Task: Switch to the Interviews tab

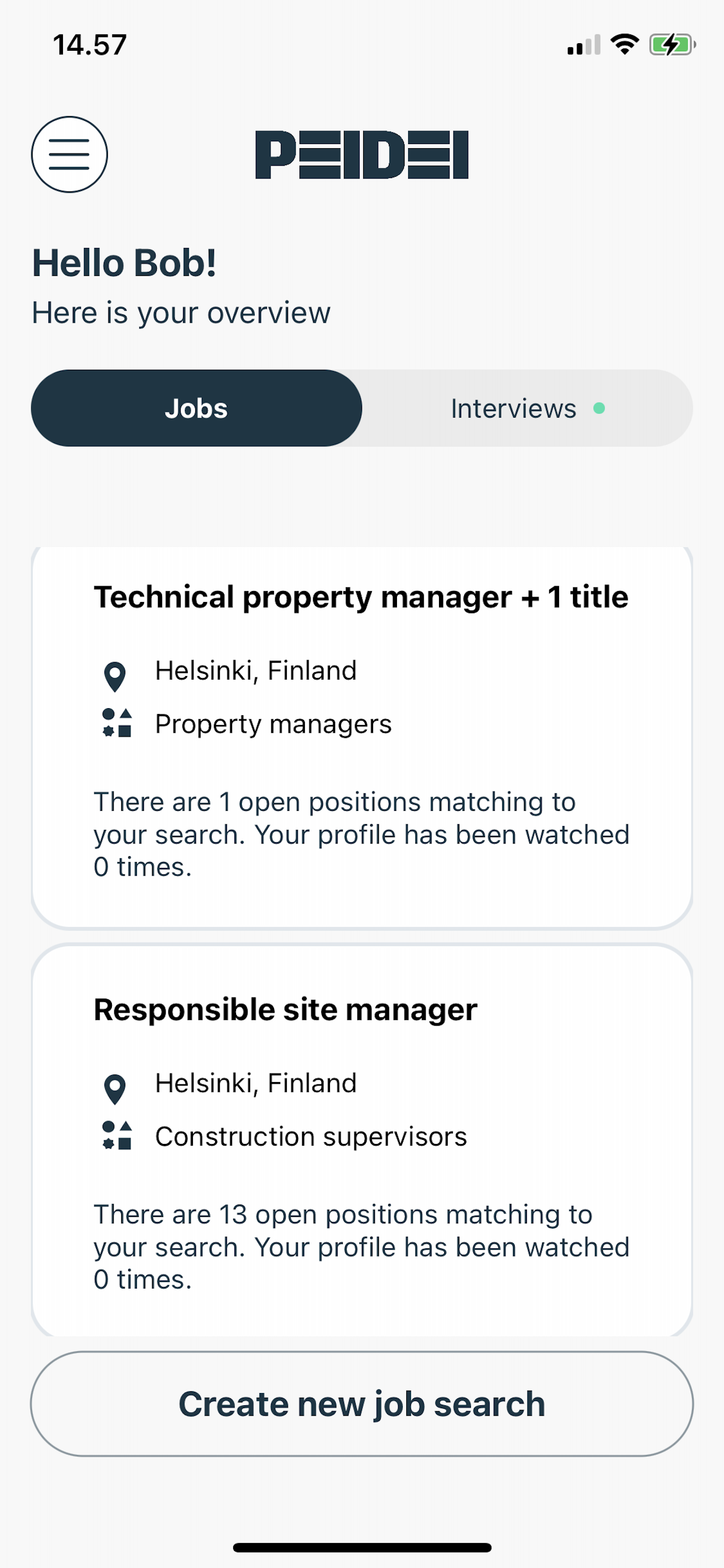Action: tap(528, 408)
